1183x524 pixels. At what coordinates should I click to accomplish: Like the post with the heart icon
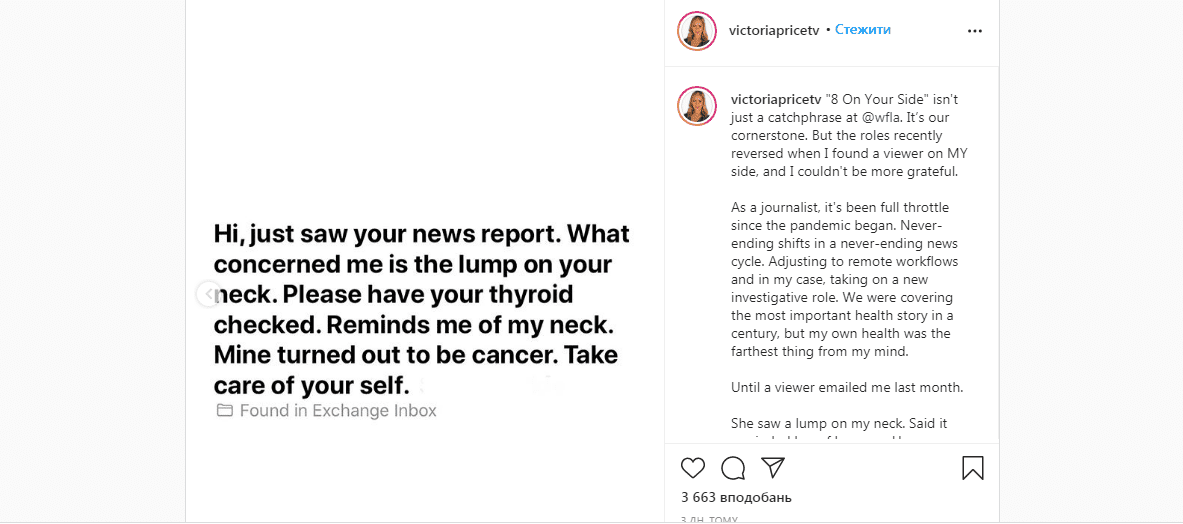pos(692,467)
